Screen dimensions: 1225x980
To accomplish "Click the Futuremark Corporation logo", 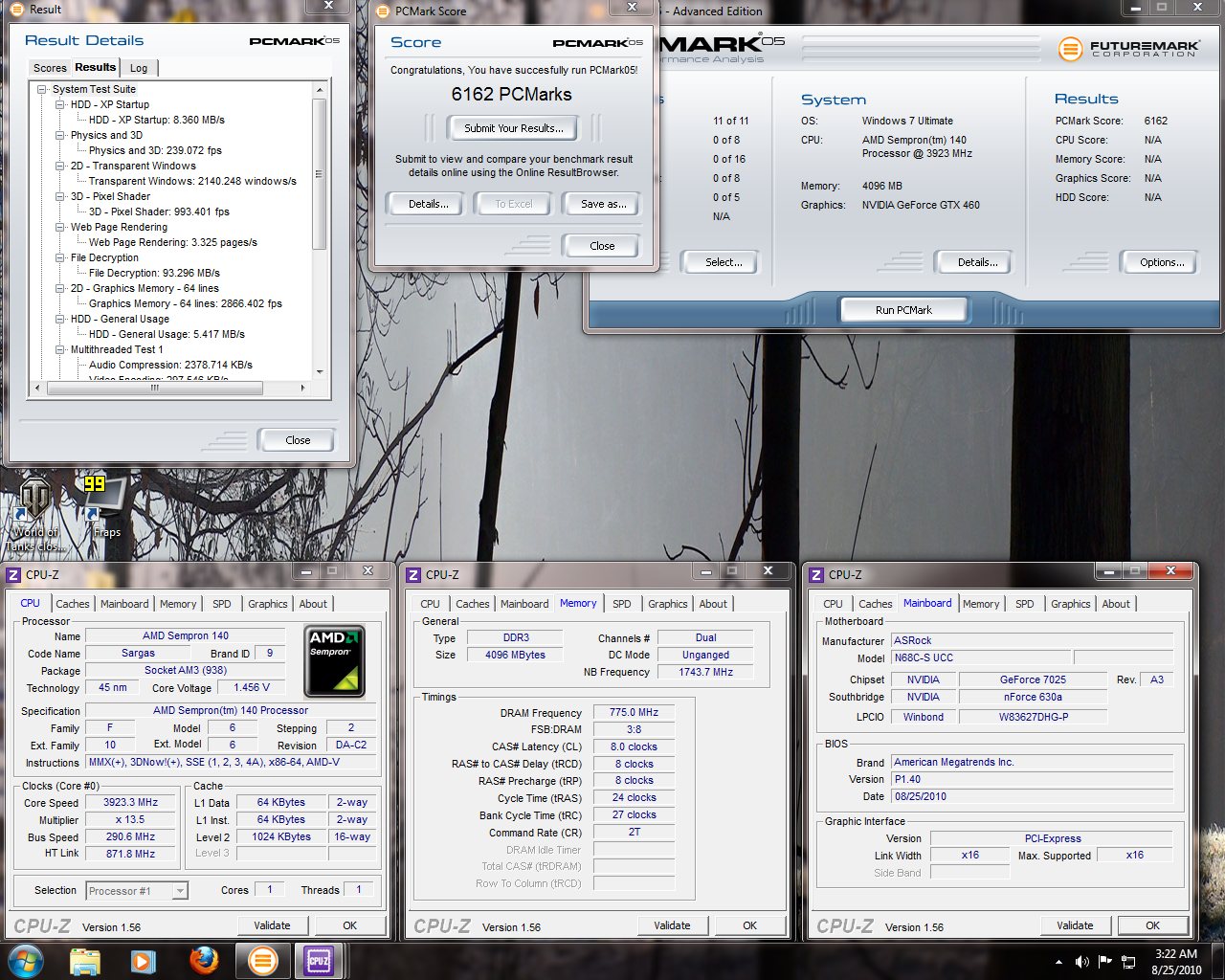I will pos(1129,49).
